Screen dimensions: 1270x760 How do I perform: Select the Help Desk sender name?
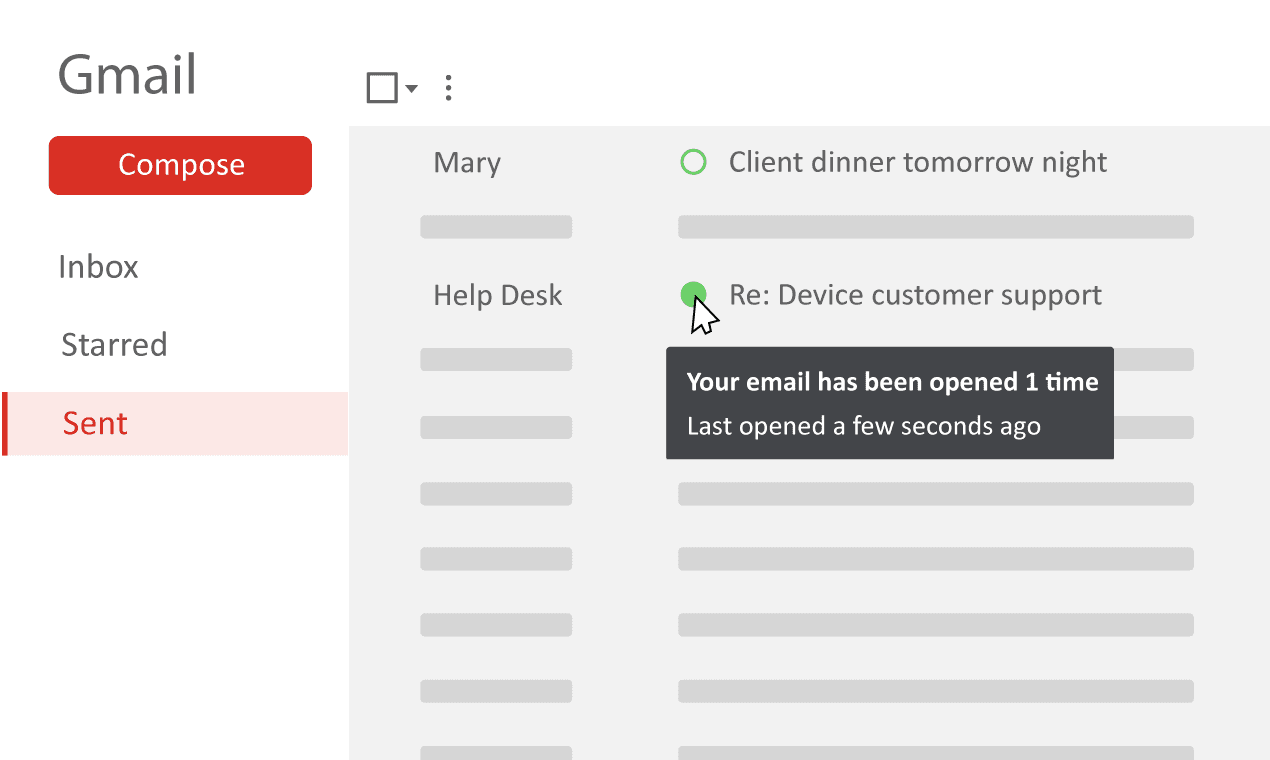[498, 296]
